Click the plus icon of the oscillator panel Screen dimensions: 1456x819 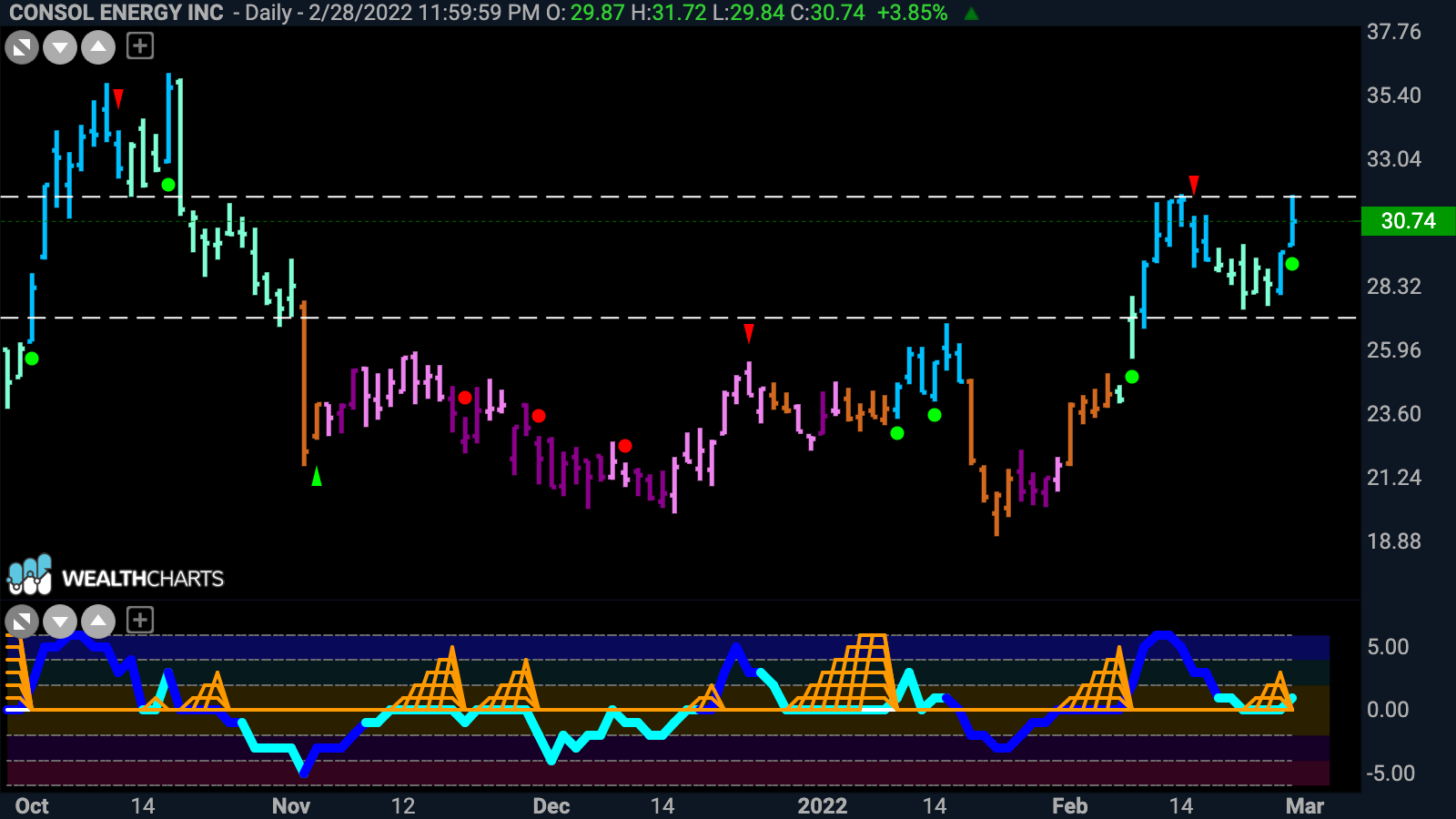pos(140,621)
